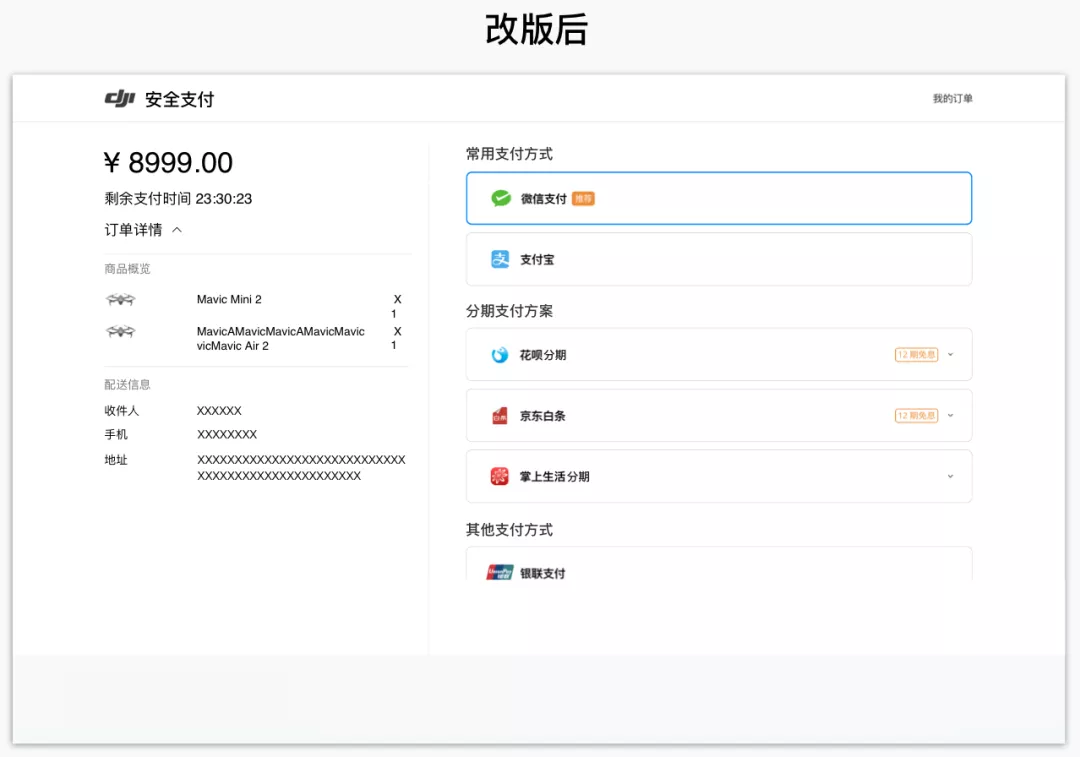The height and width of the screenshot is (757, 1080).
Task: Expand 花呗分期 installment plan options
Action: tap(950, 354)
